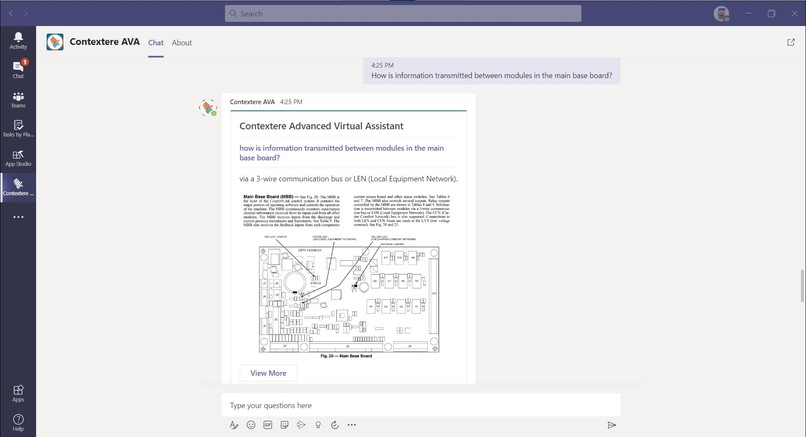
Task: Open the text Format options
Action: [x=234, y=425]
